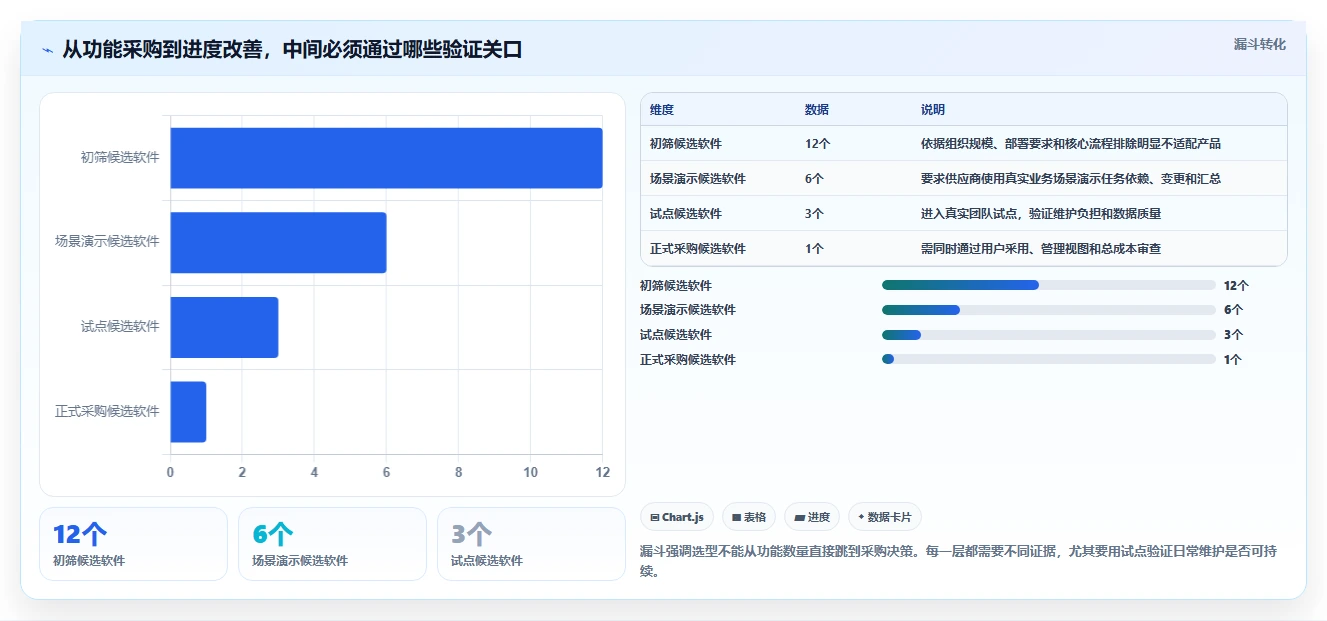
Task: Click the 场景演示候选软件 bar in chart
Action: 278,242
